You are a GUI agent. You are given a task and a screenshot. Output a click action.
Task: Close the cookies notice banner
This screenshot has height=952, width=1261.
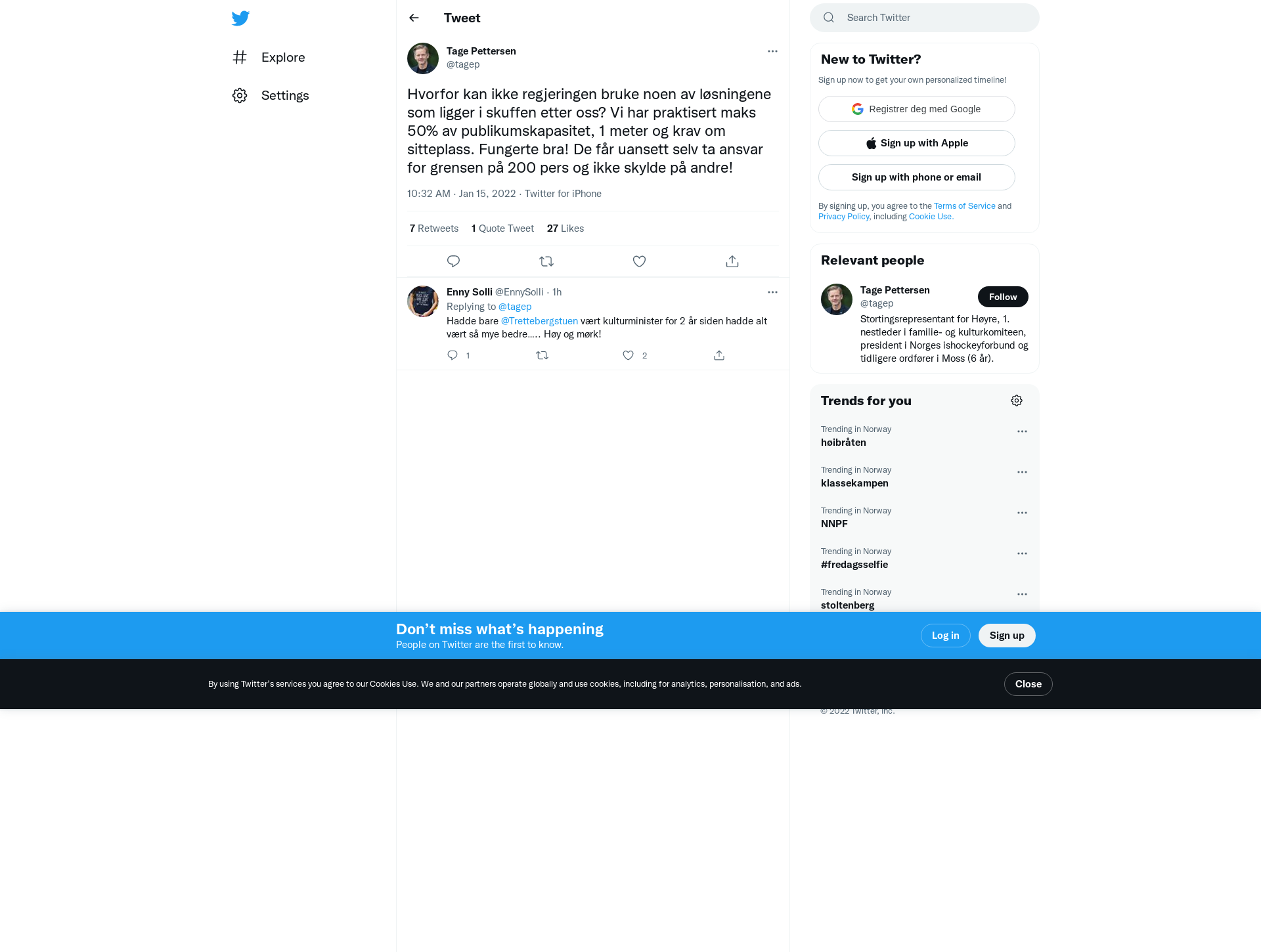1029,684
